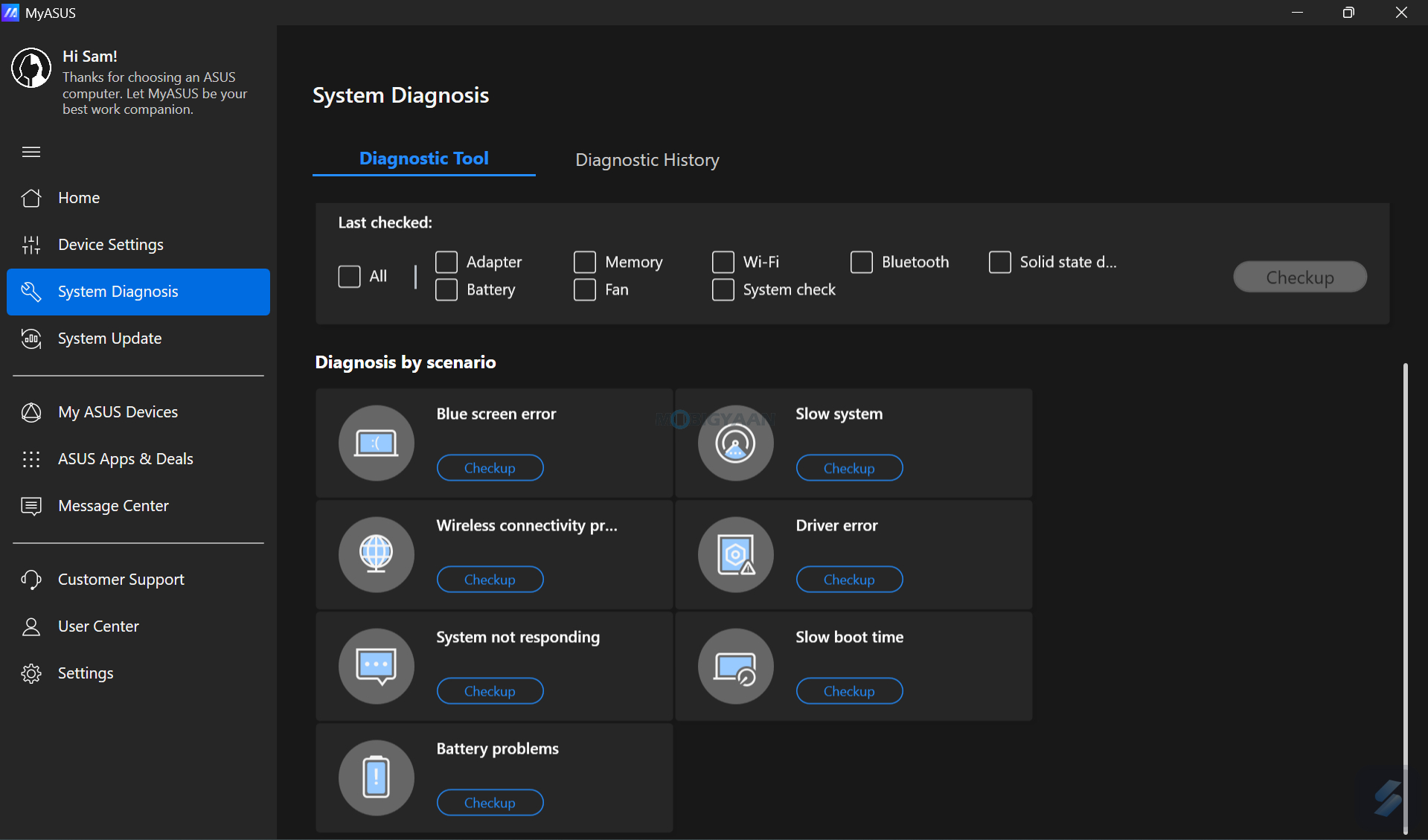The image size is (1428, 840).
Task: Start Checkup for Driver error
Action: point(850,580)
